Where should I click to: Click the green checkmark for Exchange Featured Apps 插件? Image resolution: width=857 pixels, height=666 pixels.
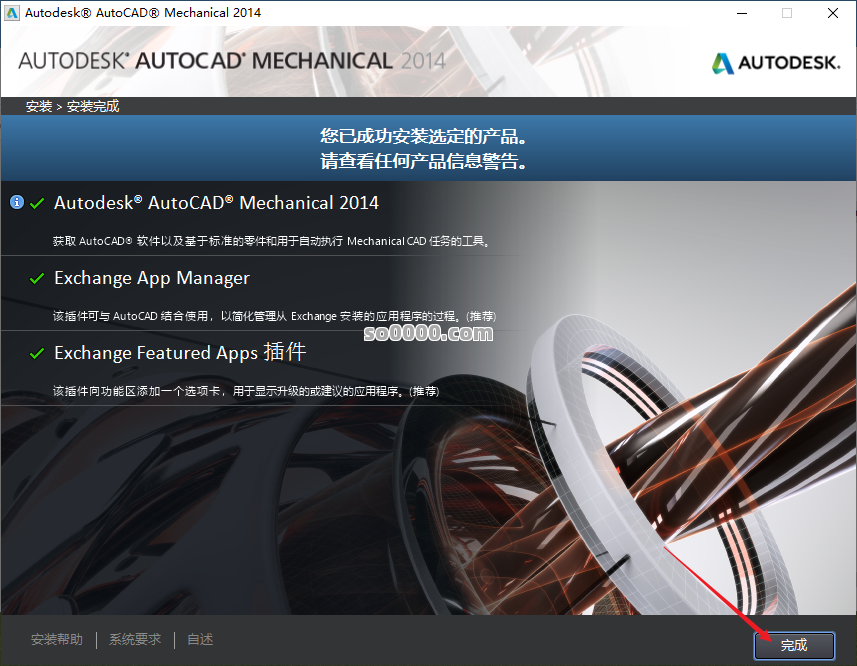pos(38,353)
